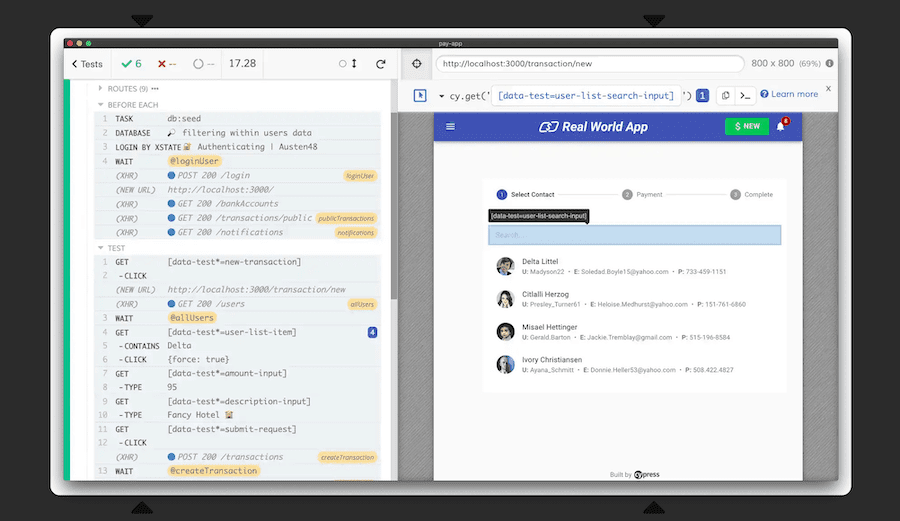
Task: Collapse the TEST section
Action: click(100, 248)
